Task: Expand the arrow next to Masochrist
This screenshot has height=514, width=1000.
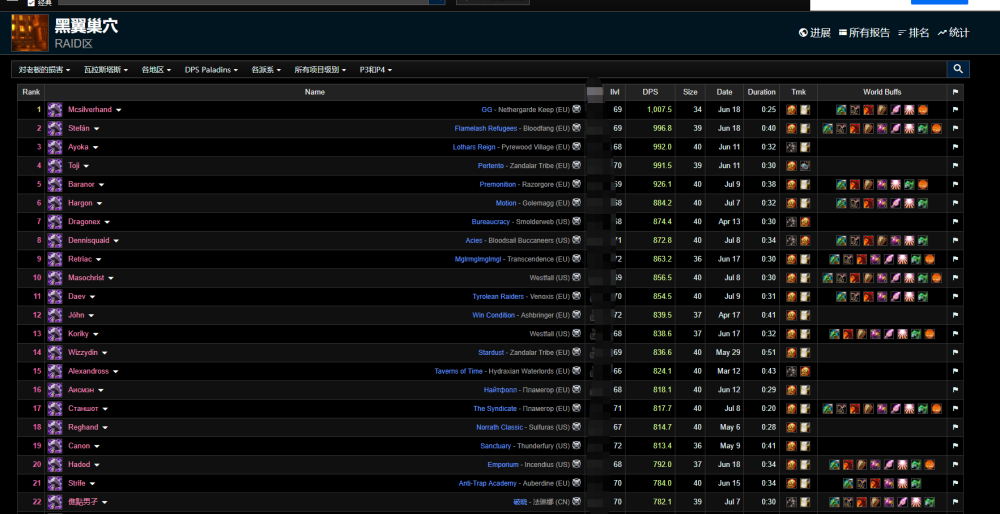Action: (x=110, y=279)
